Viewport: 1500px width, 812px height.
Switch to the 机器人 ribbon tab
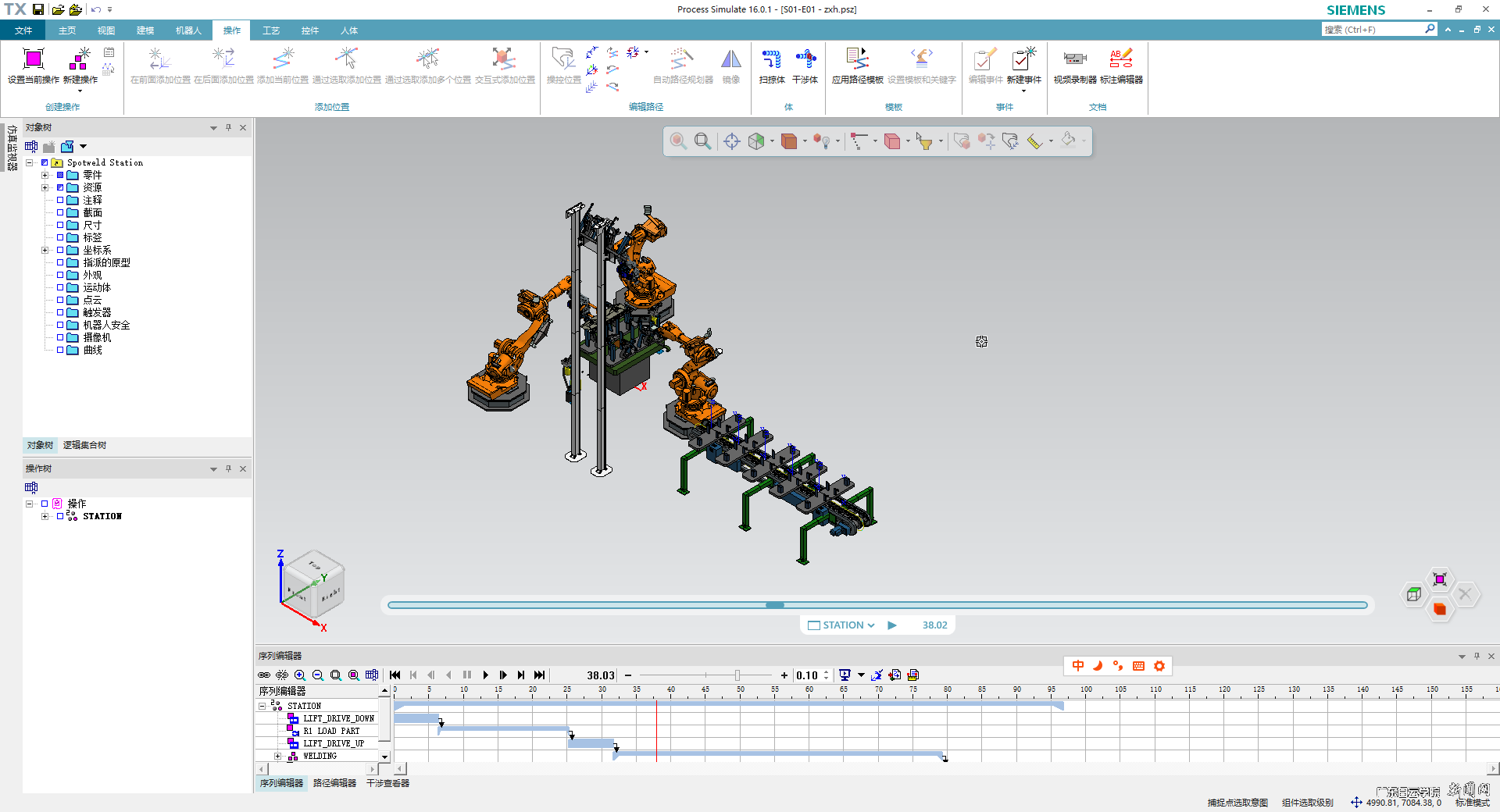click(x=188, y=30)
